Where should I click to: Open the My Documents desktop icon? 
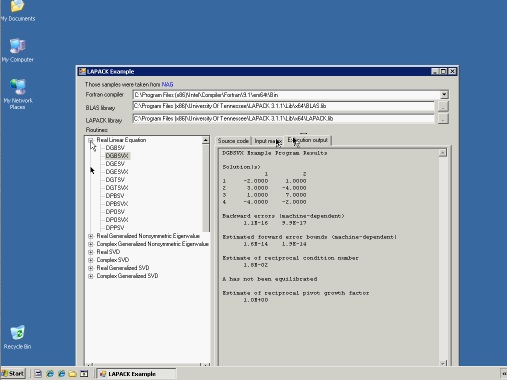[x=17, y=11]
